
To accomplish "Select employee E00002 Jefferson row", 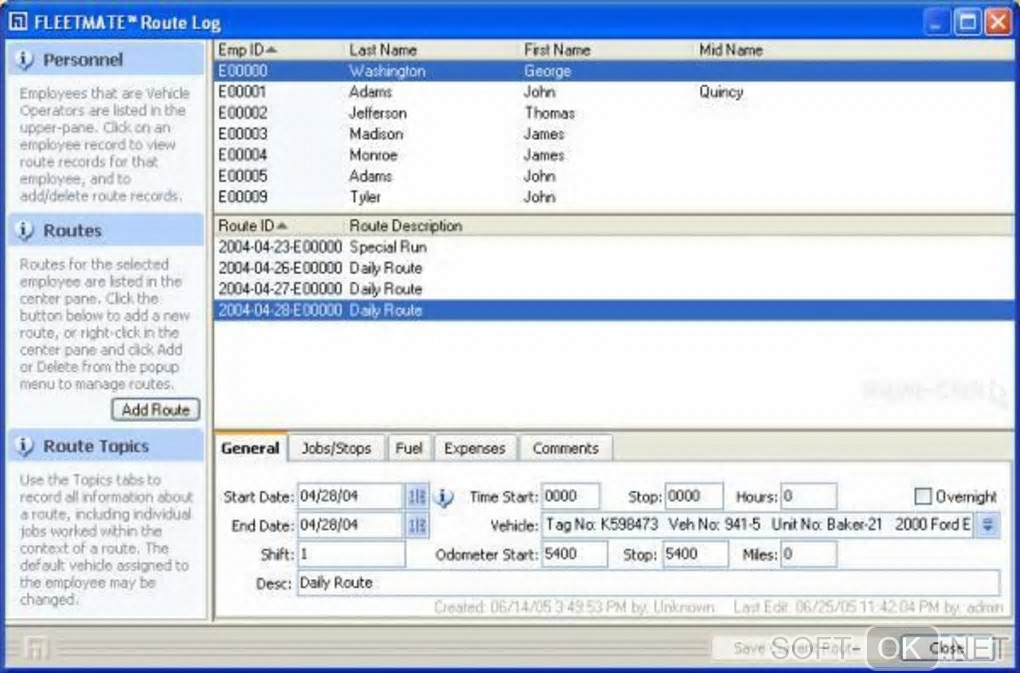I will pos(613,113).
